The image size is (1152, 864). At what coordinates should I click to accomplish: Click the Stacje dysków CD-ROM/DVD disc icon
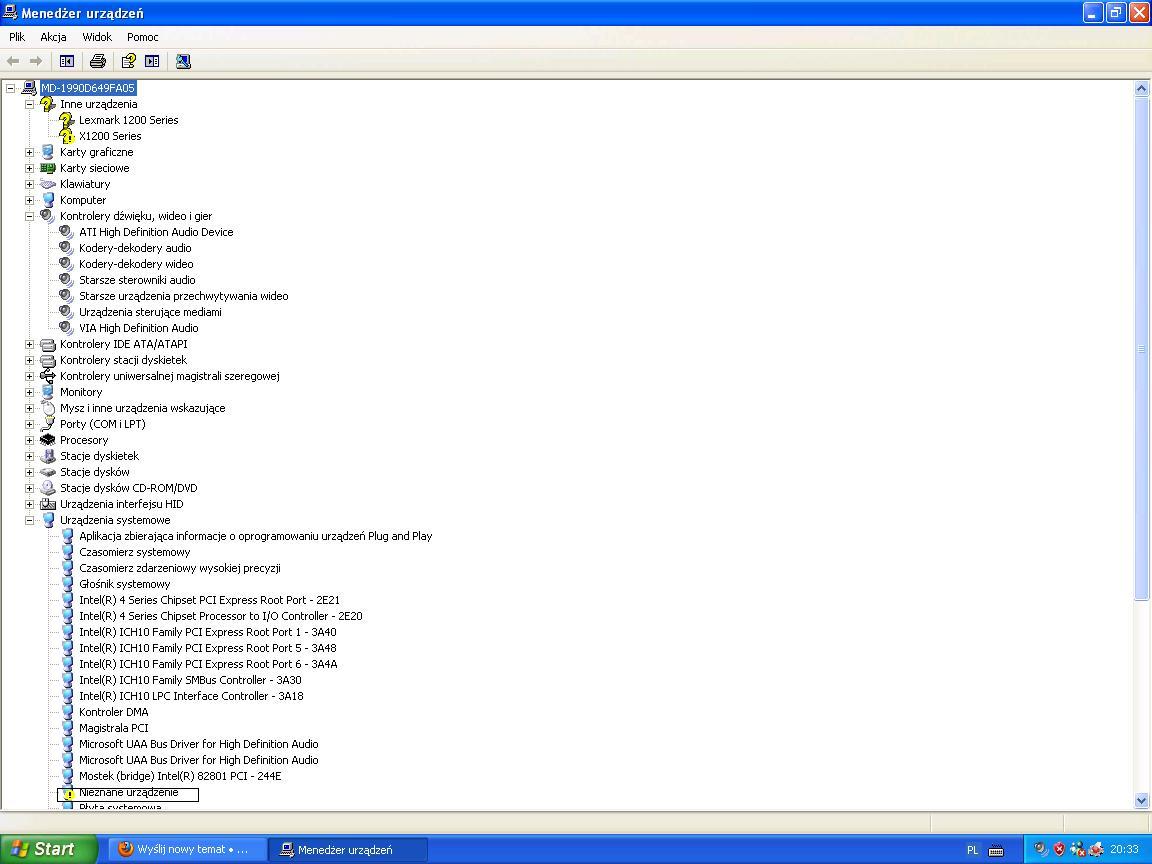(x=48, y=488)
